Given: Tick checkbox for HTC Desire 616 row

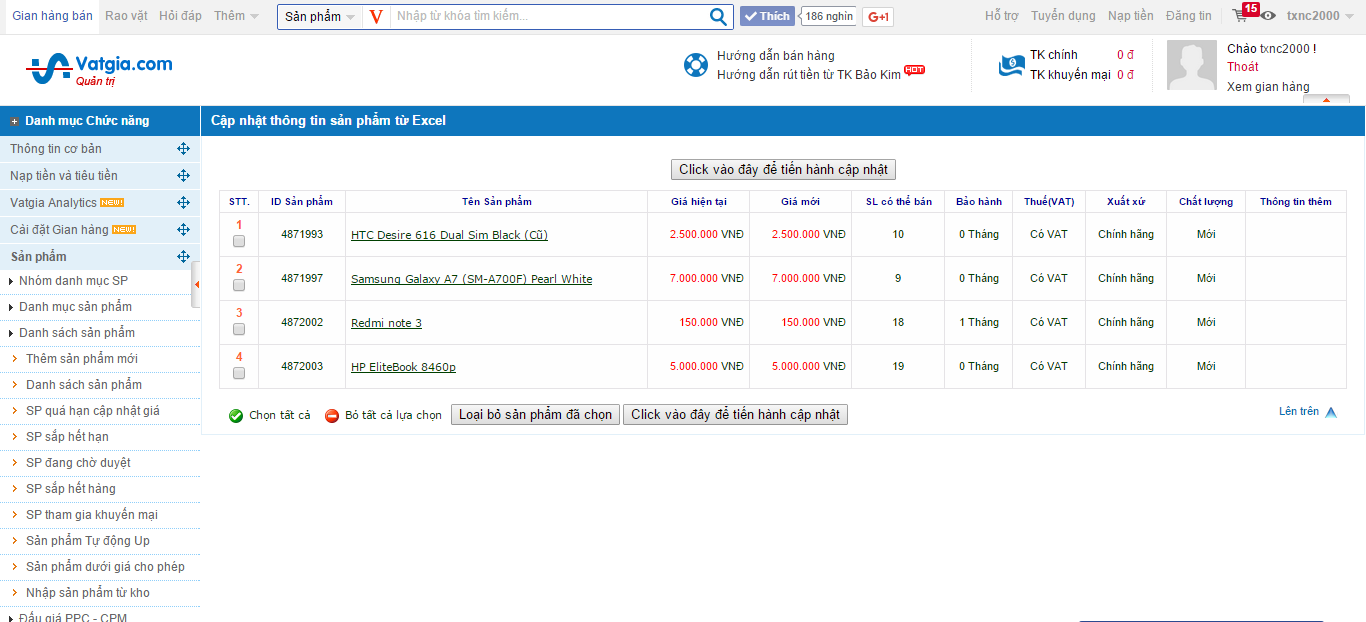Looking at the screenshot, I should click(x=239, y=241).
